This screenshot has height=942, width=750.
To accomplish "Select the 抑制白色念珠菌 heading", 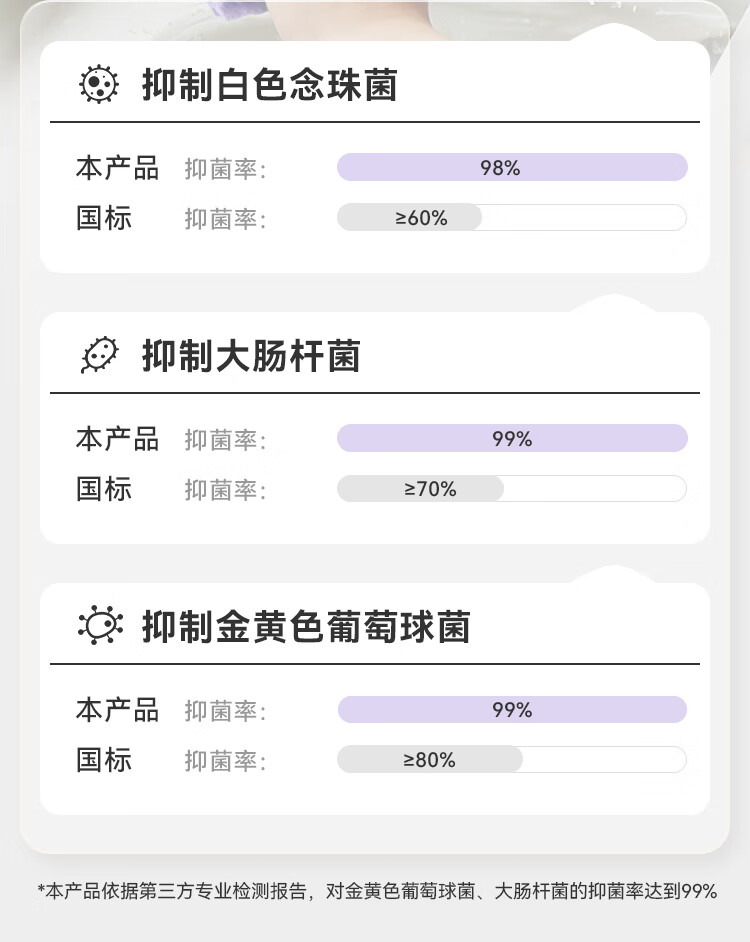I will (x=269, y=85).
